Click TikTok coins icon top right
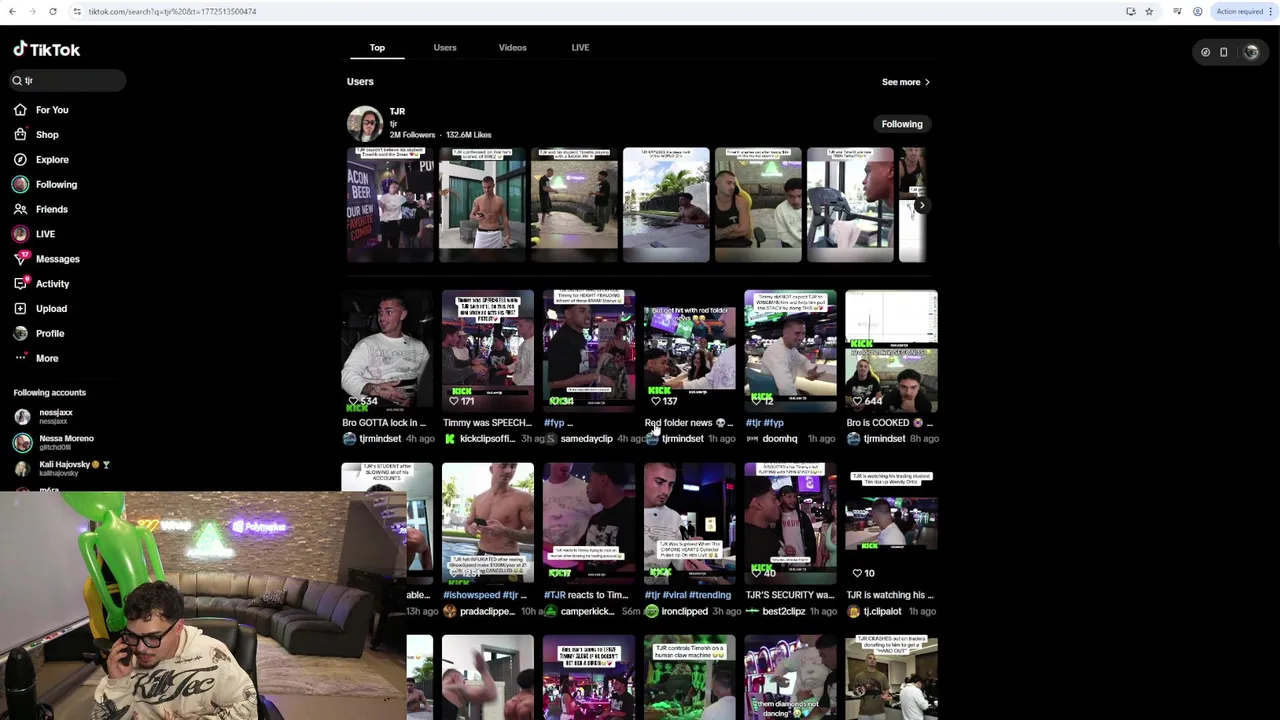This screenshot has height=720, width=1280. (x=1205, y=52)
